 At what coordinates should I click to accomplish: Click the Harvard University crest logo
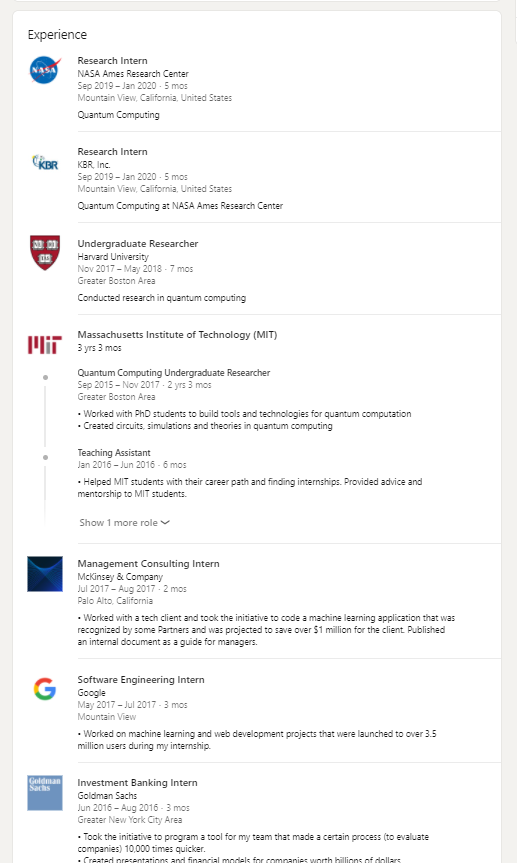(45, 253)
